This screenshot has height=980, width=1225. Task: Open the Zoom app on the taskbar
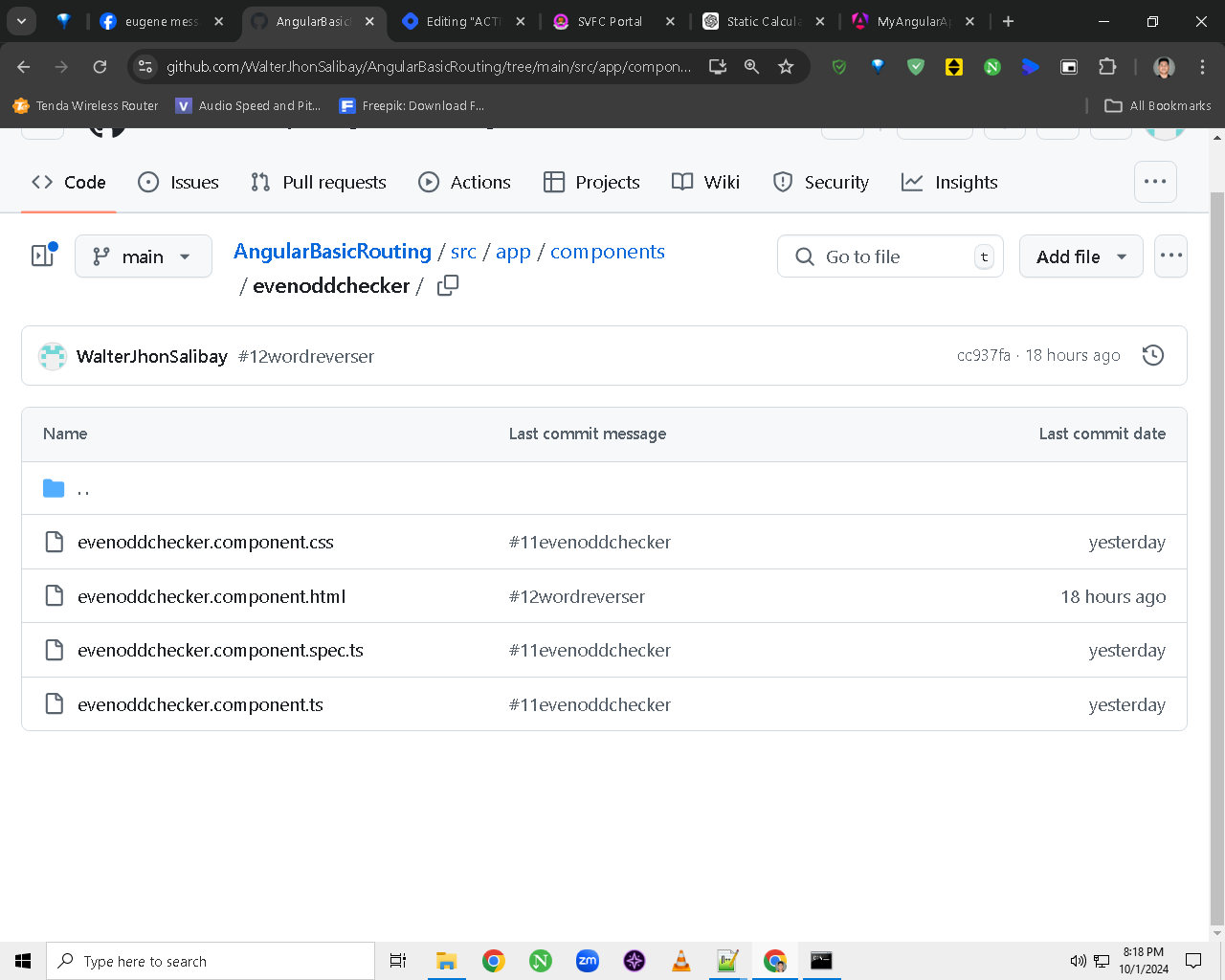click(588, 961)
